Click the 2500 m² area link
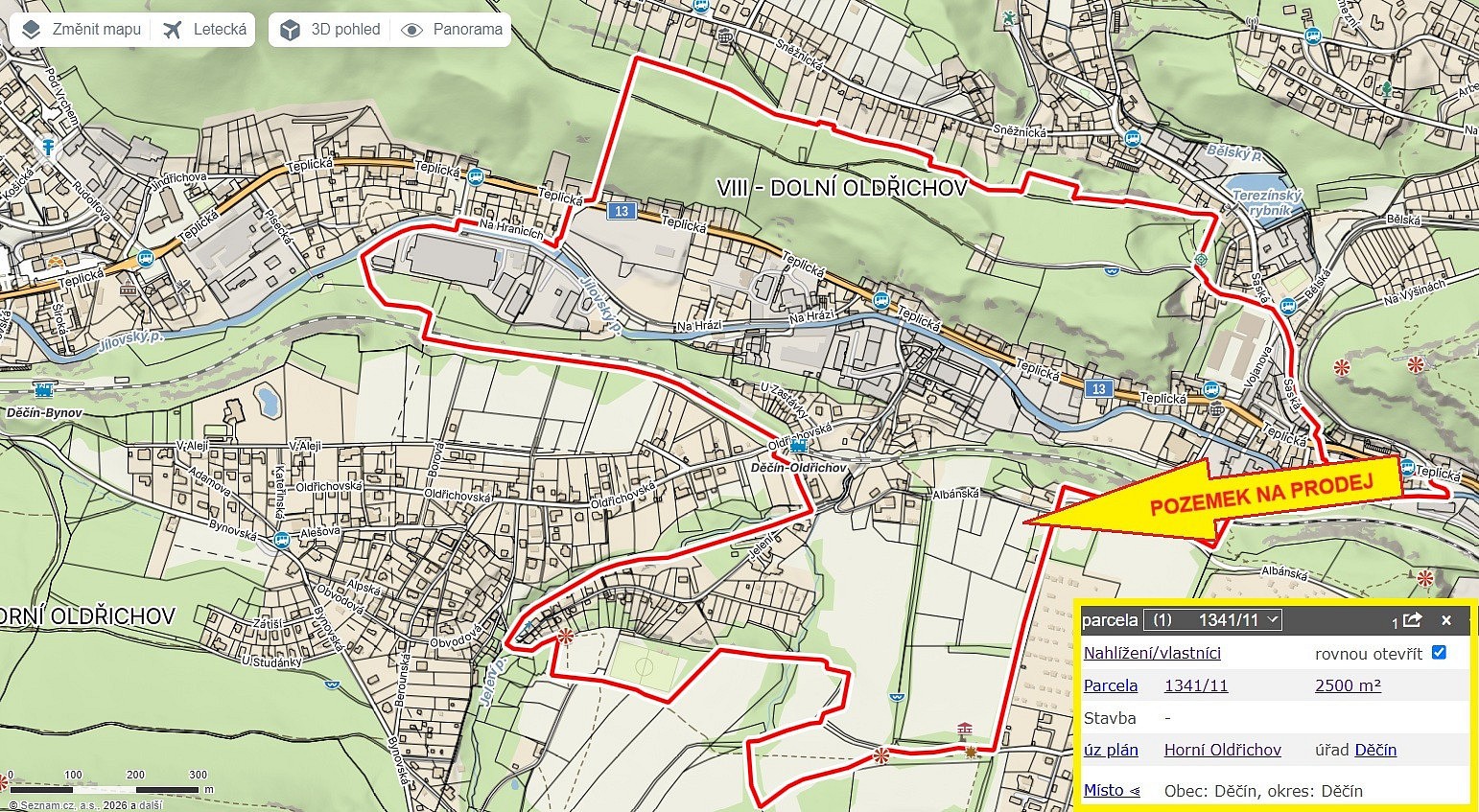The image size is (1479, 812). [x=1348, y=685]
